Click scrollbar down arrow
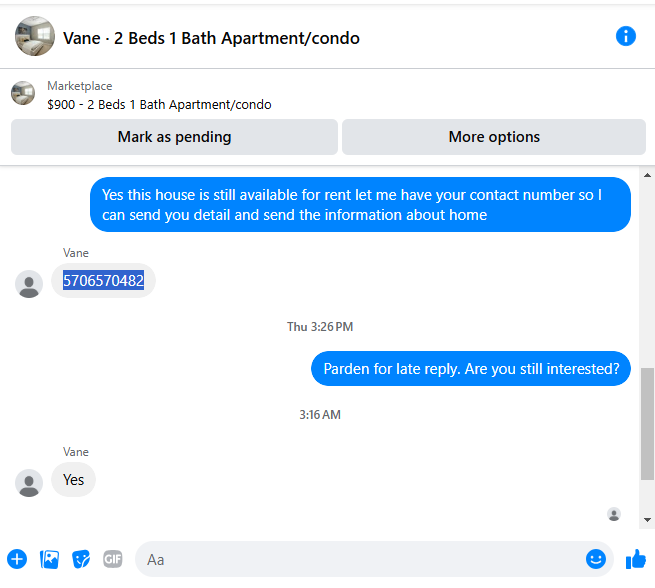The image size is (655, 588). point(647,520)
